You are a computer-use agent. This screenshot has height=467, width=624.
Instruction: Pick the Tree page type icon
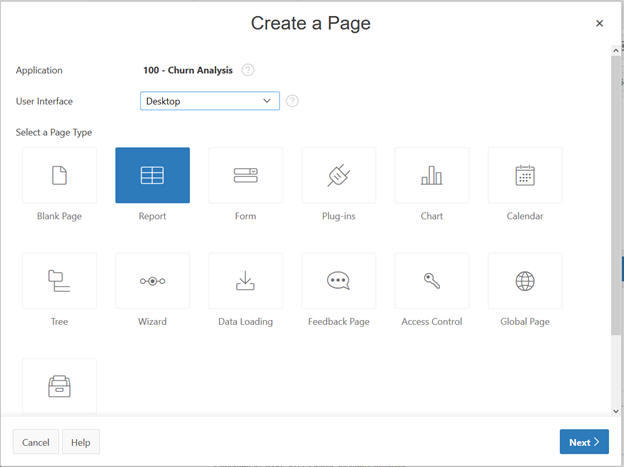(x=59, y=281)
